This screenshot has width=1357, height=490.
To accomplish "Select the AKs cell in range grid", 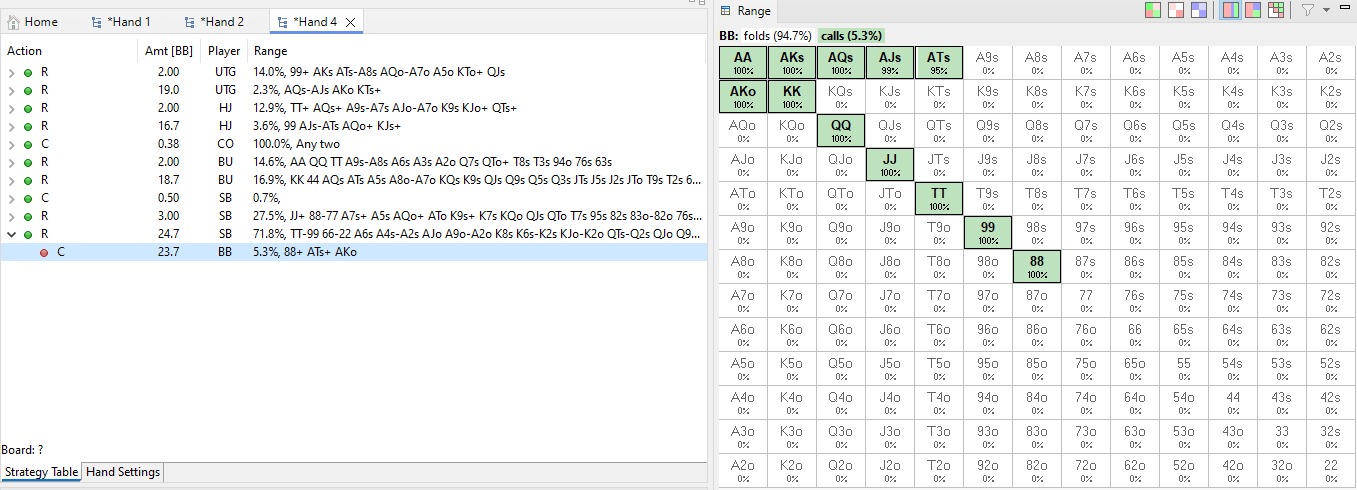I will (x=792, y=63).
